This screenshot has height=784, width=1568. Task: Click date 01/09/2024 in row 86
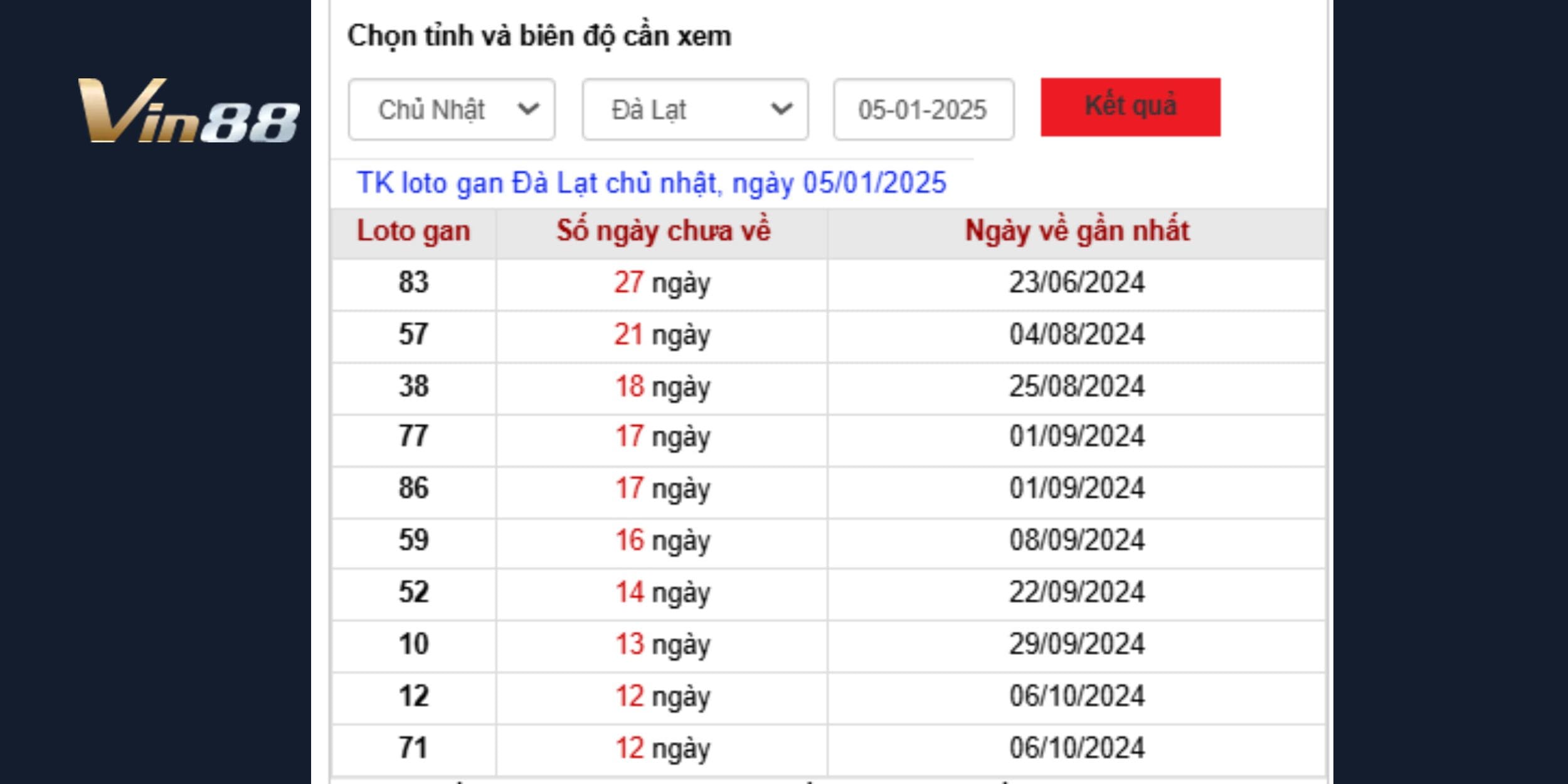tap(1077, 489)
